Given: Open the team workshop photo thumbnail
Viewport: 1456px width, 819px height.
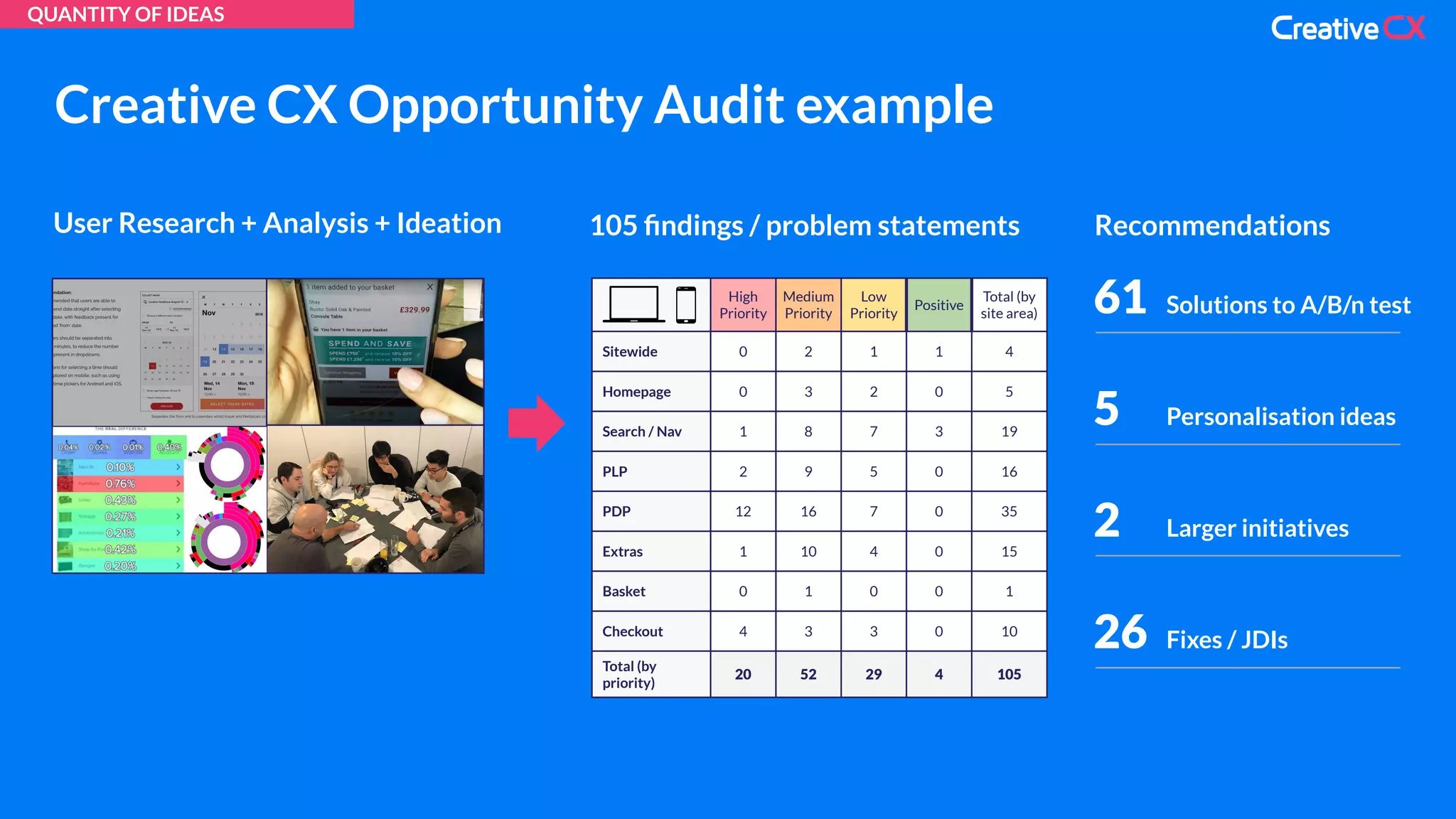Looking at the screenshot, I should pos(375,499).
